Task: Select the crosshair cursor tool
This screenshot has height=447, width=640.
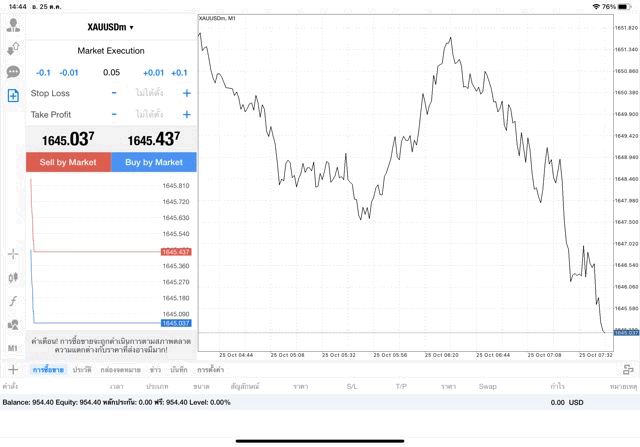Action: (13, 254)
